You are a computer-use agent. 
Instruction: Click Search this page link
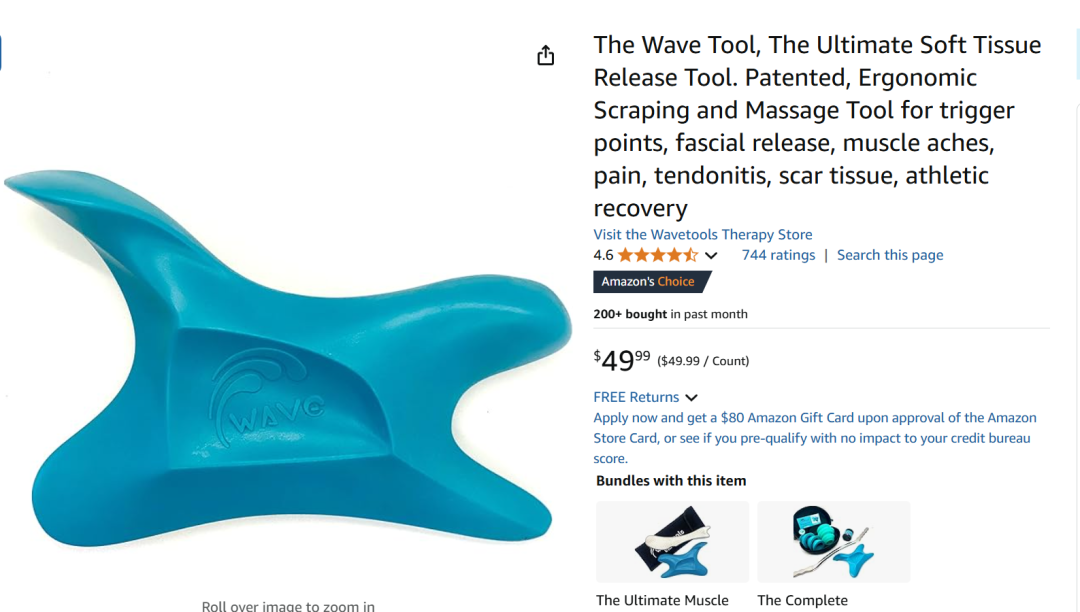tap(890, 255)
